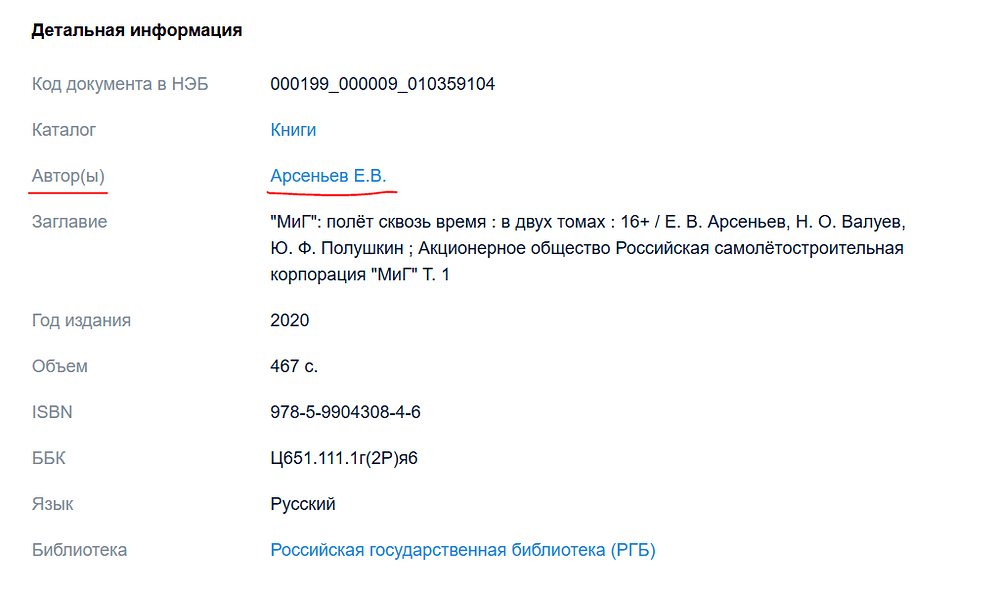
Task: Click the Каталог field label
Action: click(x=64, y=130)
